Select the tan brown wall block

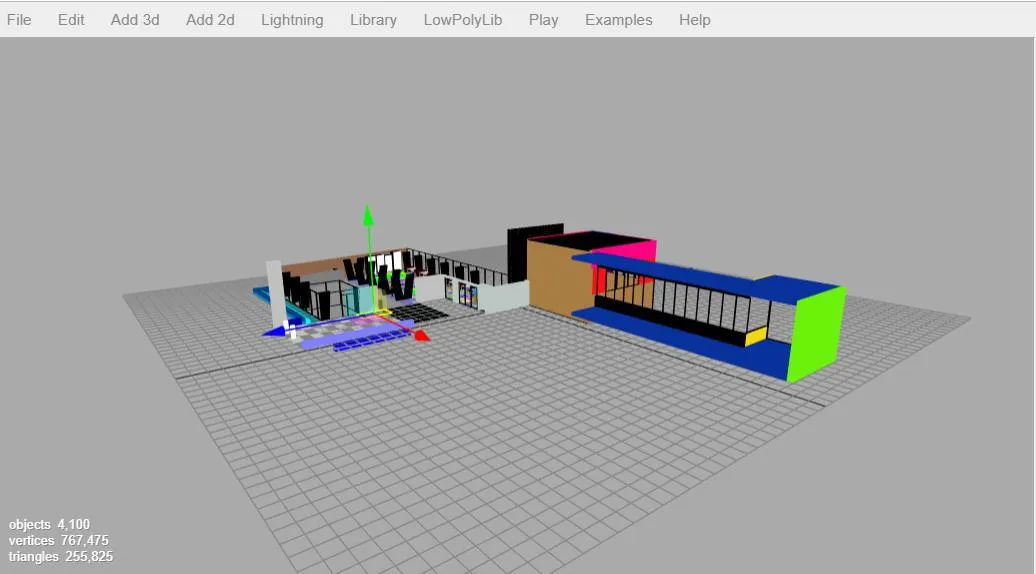click(558, 279)
